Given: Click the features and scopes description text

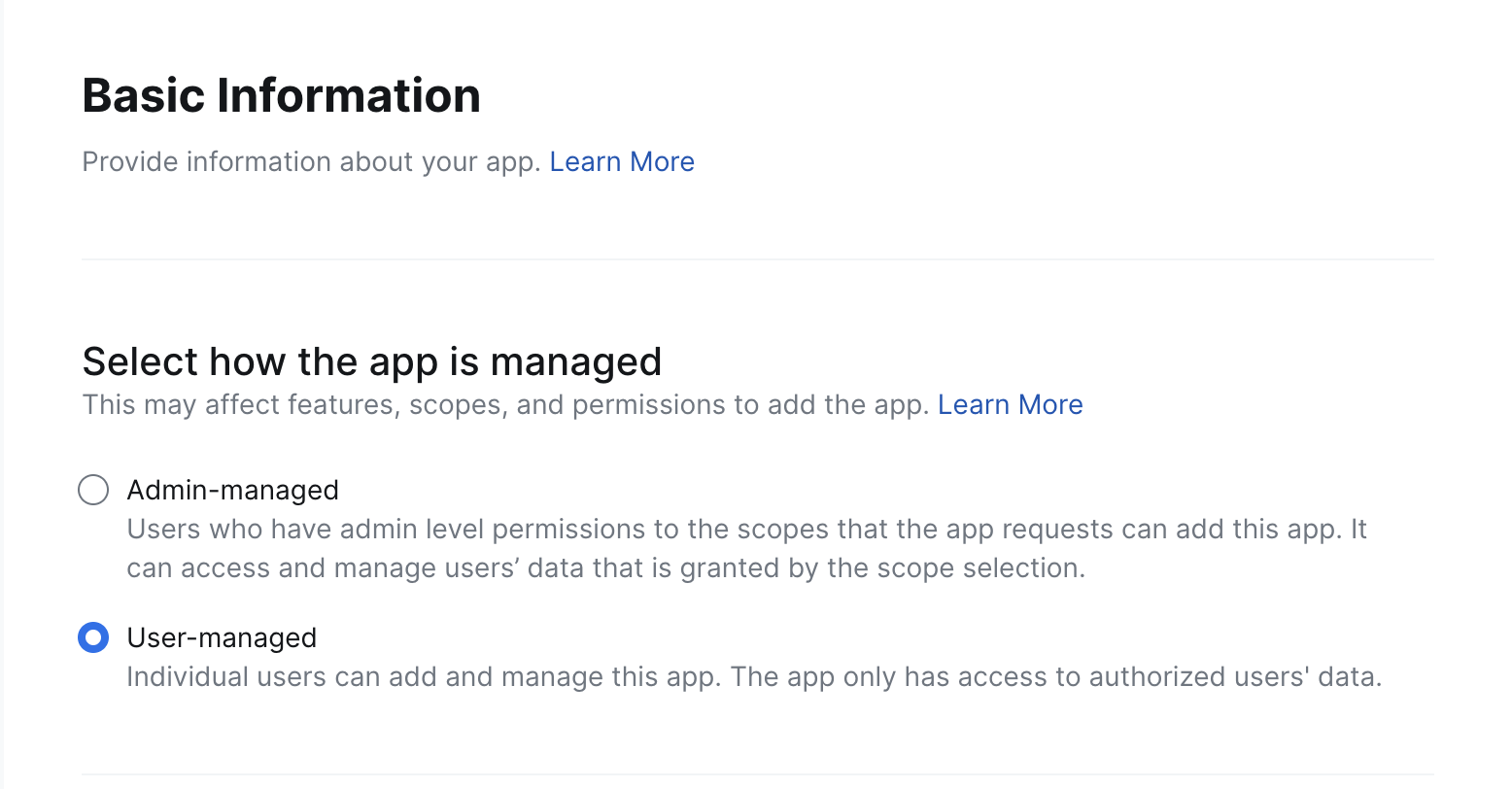Looking at the screenshot, I should click(505, 404).
